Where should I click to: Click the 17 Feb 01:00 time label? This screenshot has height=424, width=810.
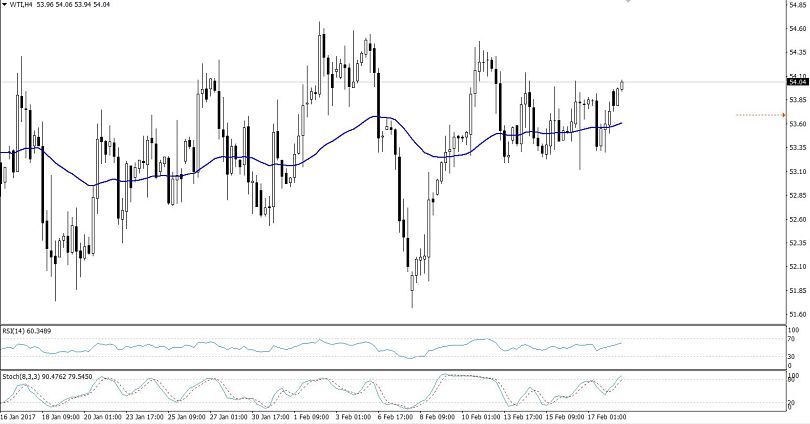(x=606, y=417)
